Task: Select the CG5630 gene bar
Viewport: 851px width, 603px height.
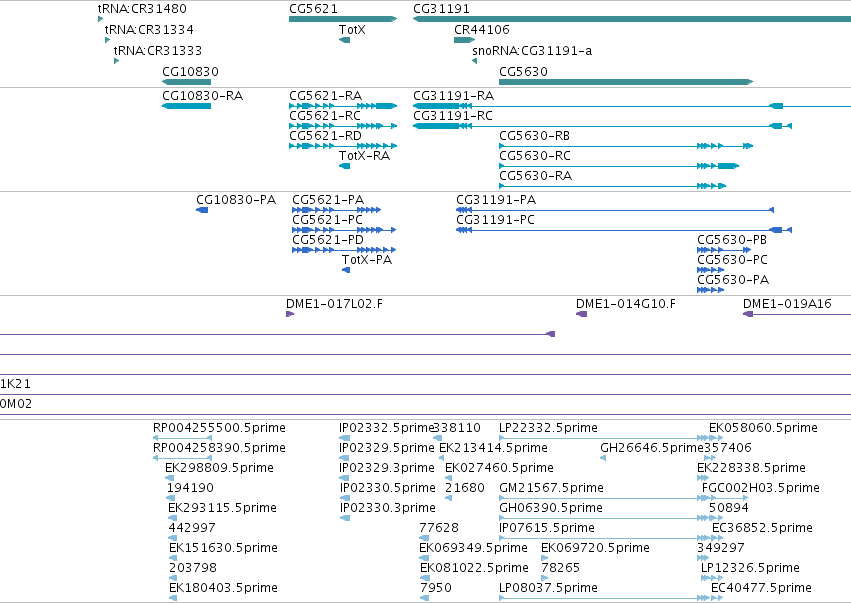Action: [x=626, y=82]
